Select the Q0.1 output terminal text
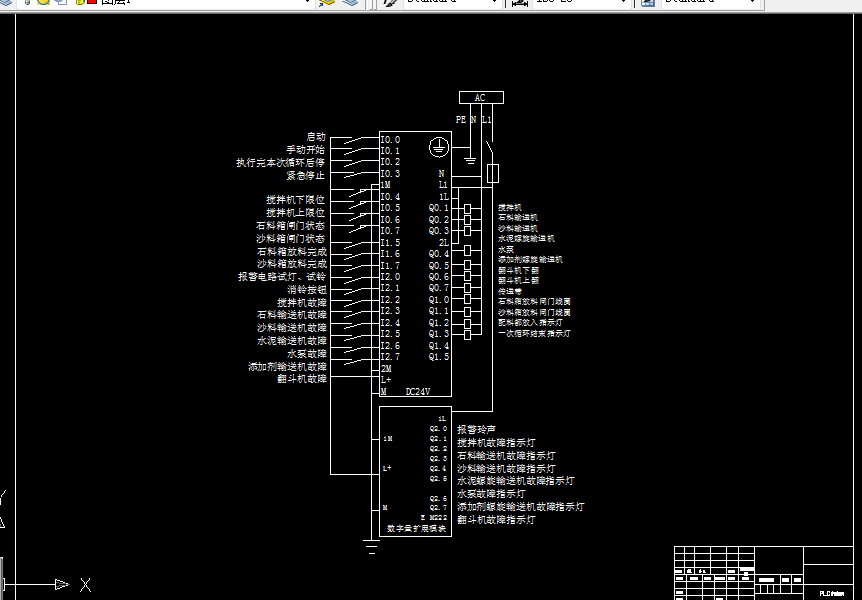 point(439,208)
